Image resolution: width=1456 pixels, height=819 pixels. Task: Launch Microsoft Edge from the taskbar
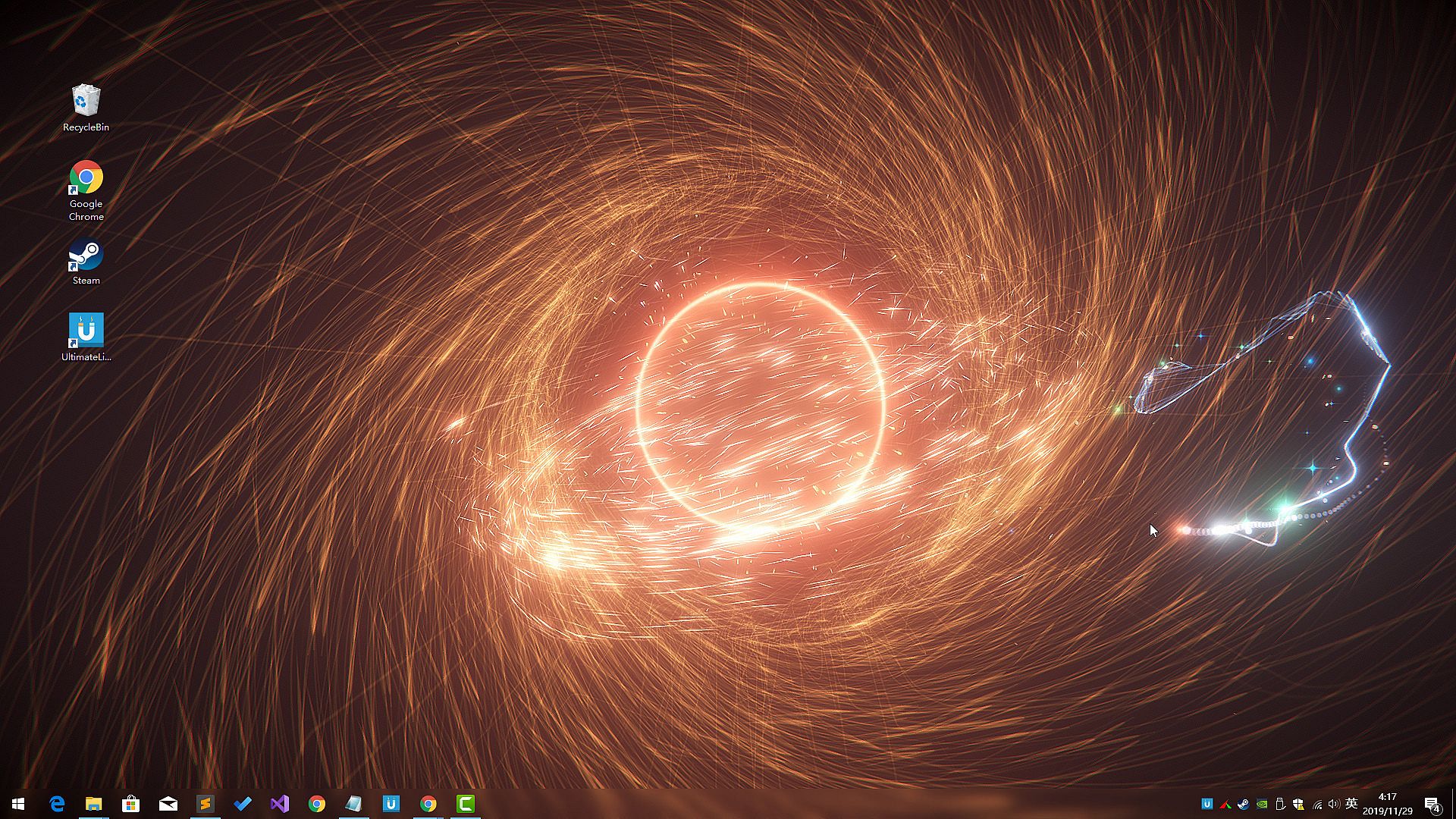pyautogui.click(x=57, y=804)
